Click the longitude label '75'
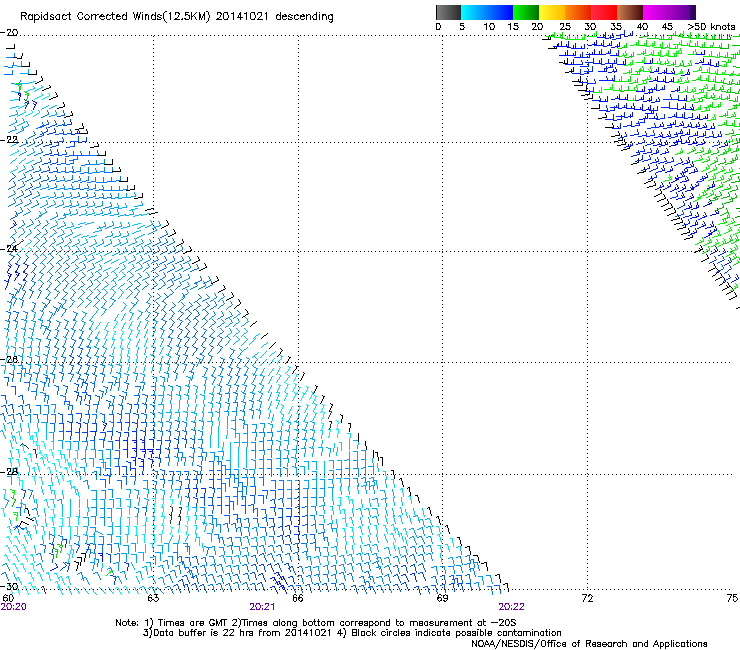 pyautogui.click(x=732, y=598)
